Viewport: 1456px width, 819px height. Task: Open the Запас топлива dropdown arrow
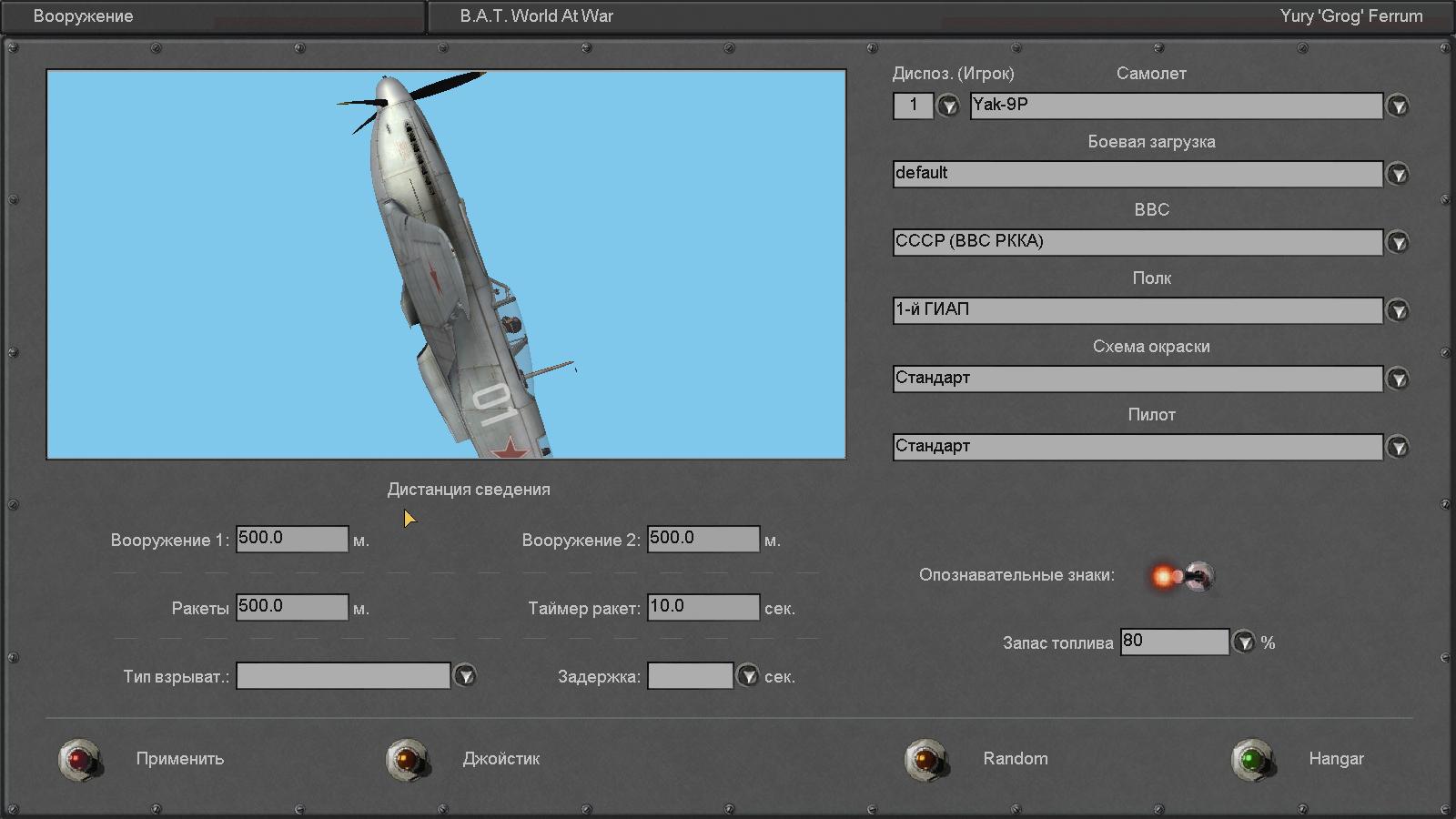click(1243, 642)
